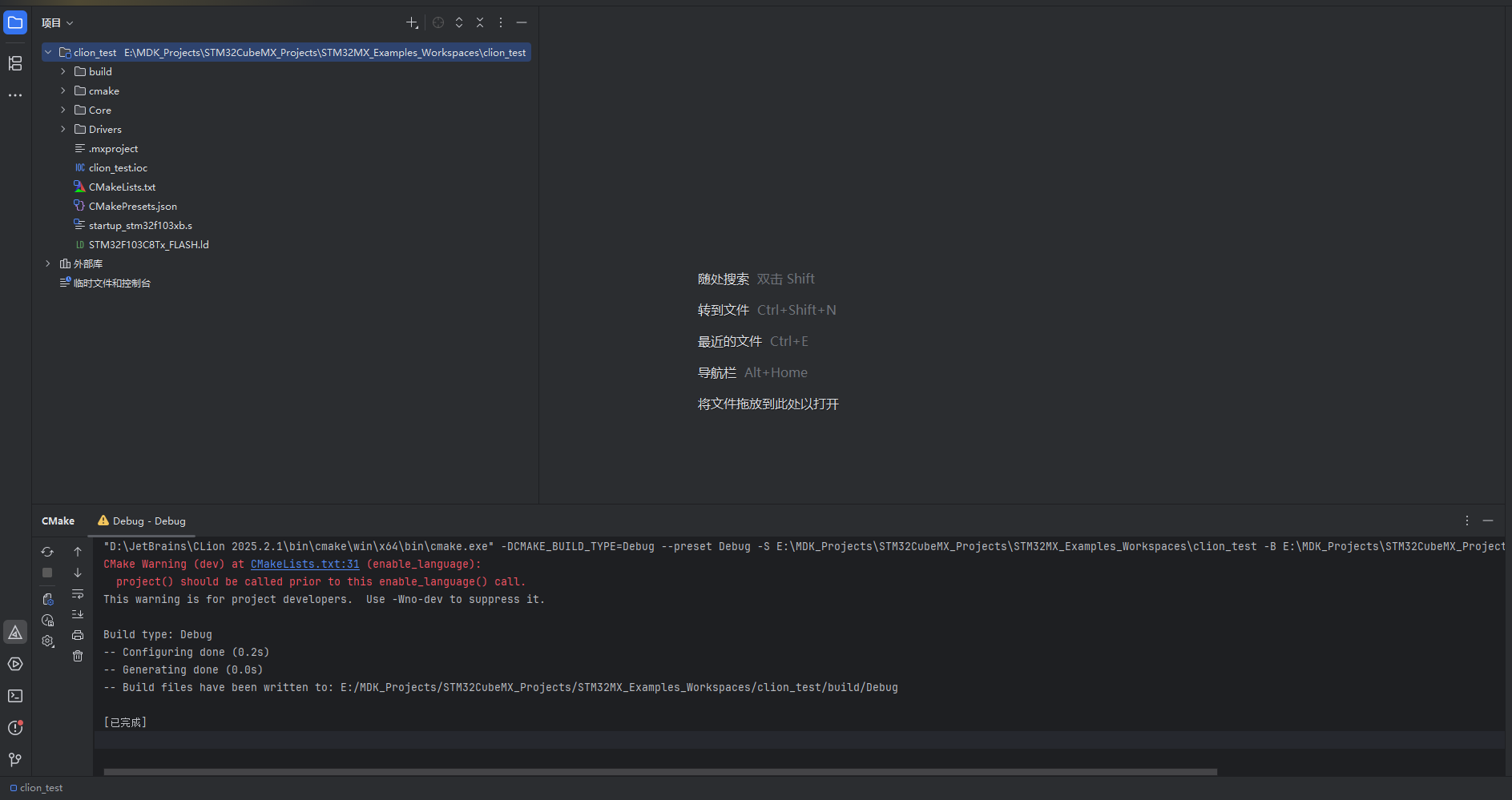Toggle soft-wrap in CMake output
This screenshot has height=800, width=1512.
coord(78,594)
